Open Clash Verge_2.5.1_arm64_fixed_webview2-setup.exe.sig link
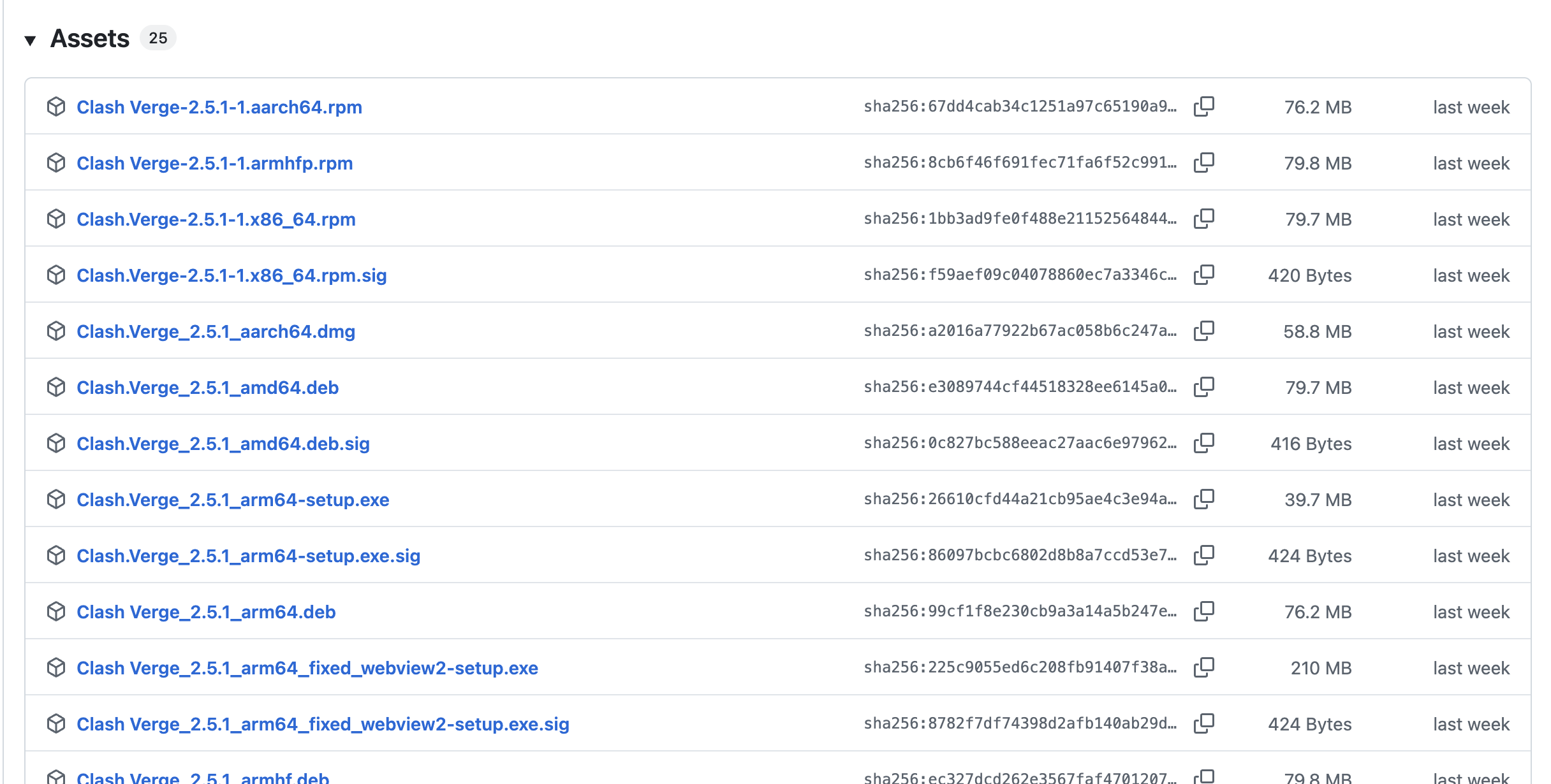Viewport: 1551px width, 784px height. (323, 724)
